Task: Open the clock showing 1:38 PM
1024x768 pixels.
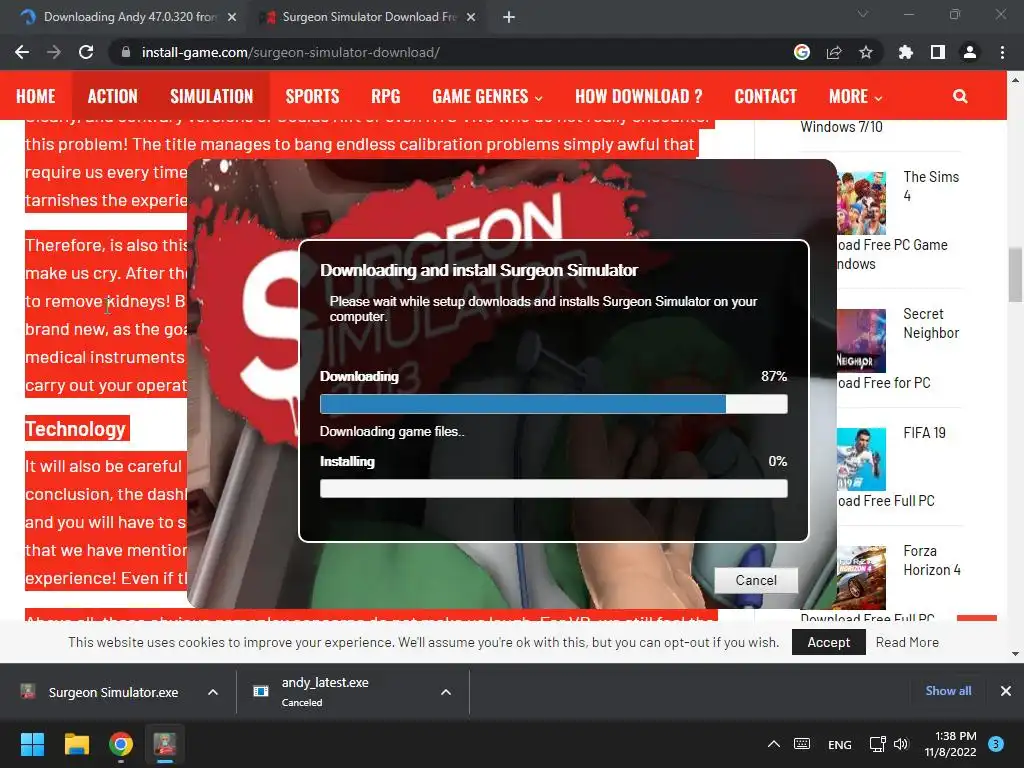Action: coord(950,744)
